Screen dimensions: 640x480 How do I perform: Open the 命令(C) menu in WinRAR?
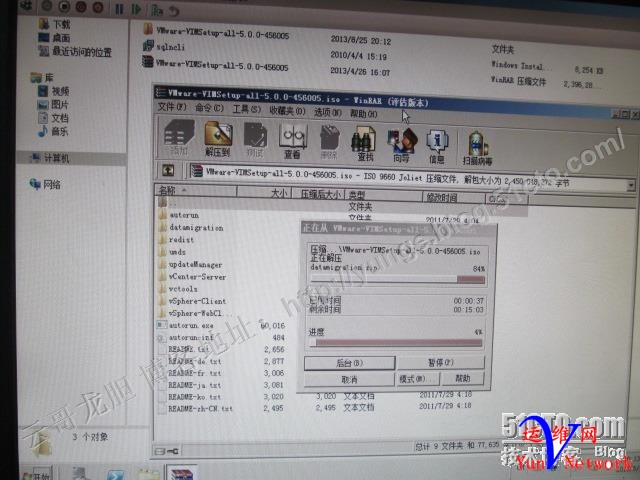coord(209,108)
